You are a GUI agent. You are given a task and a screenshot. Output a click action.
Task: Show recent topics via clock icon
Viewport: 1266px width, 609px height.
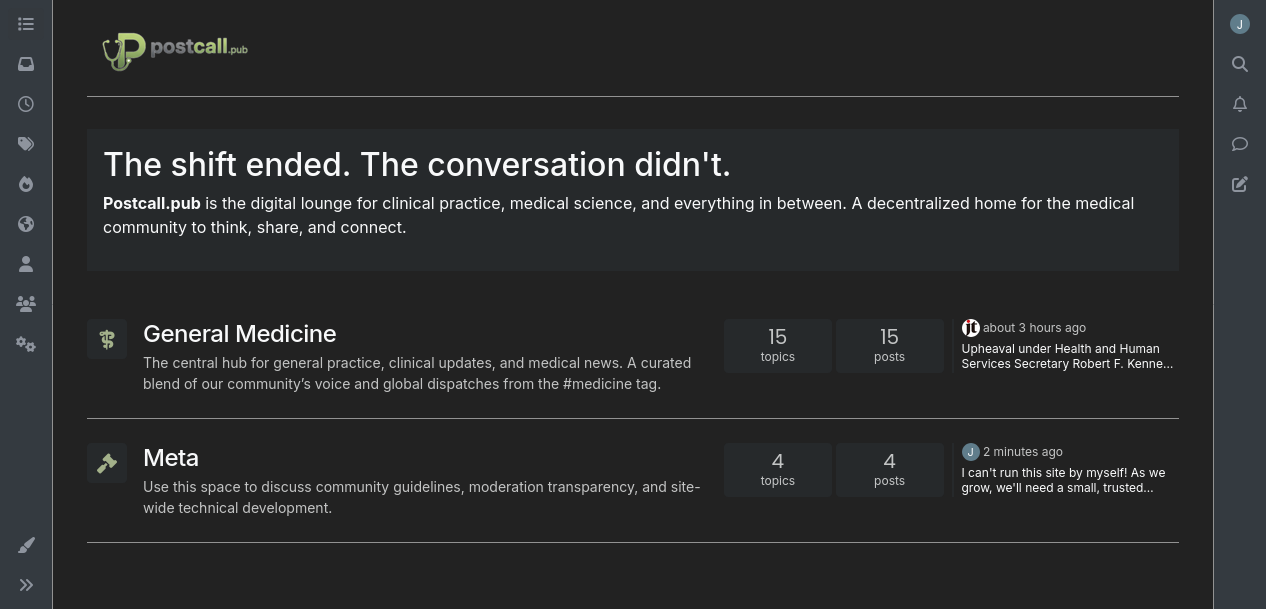[x=26, y=104]
